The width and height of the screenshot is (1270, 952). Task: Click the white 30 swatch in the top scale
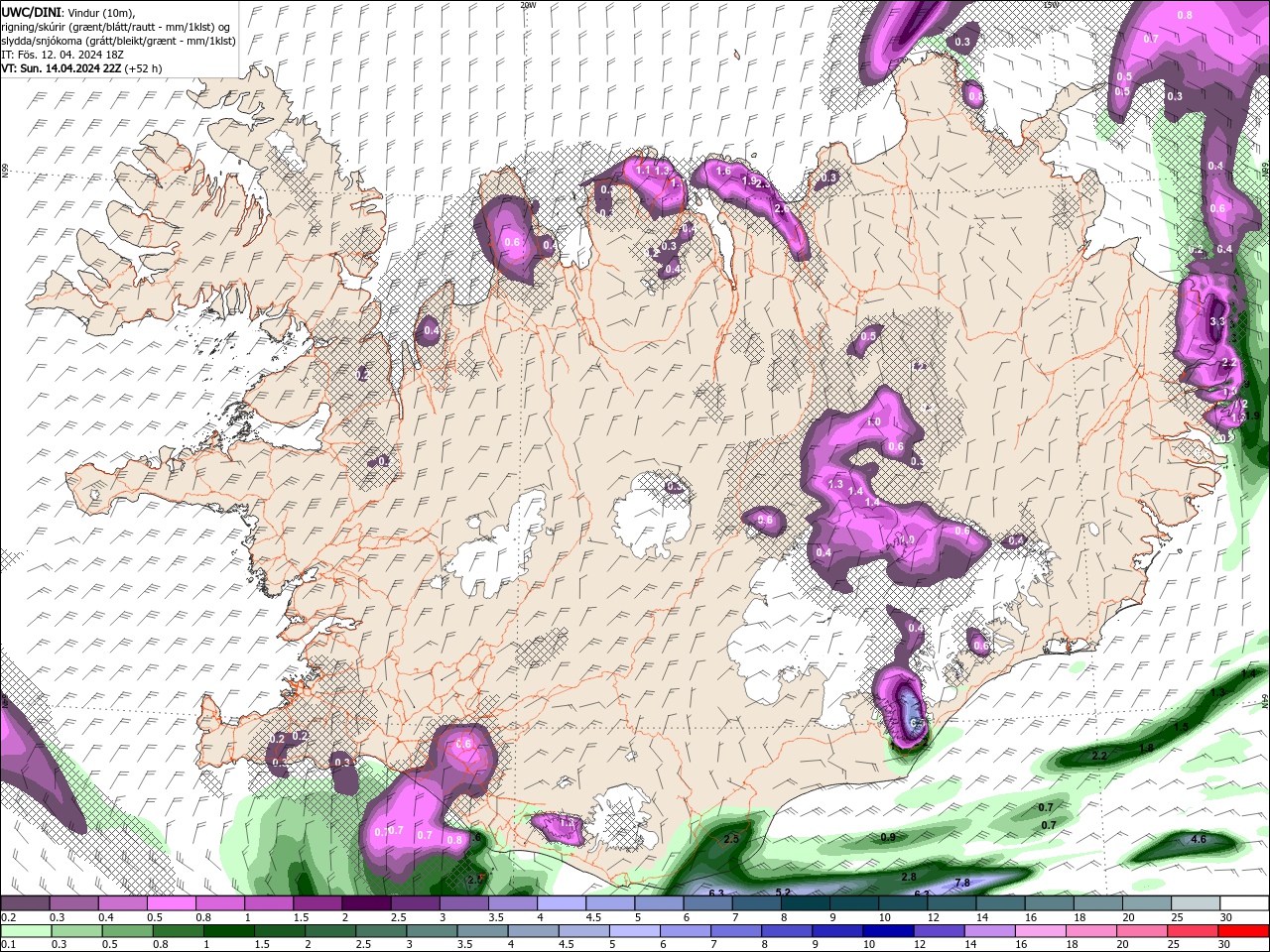1245,904
